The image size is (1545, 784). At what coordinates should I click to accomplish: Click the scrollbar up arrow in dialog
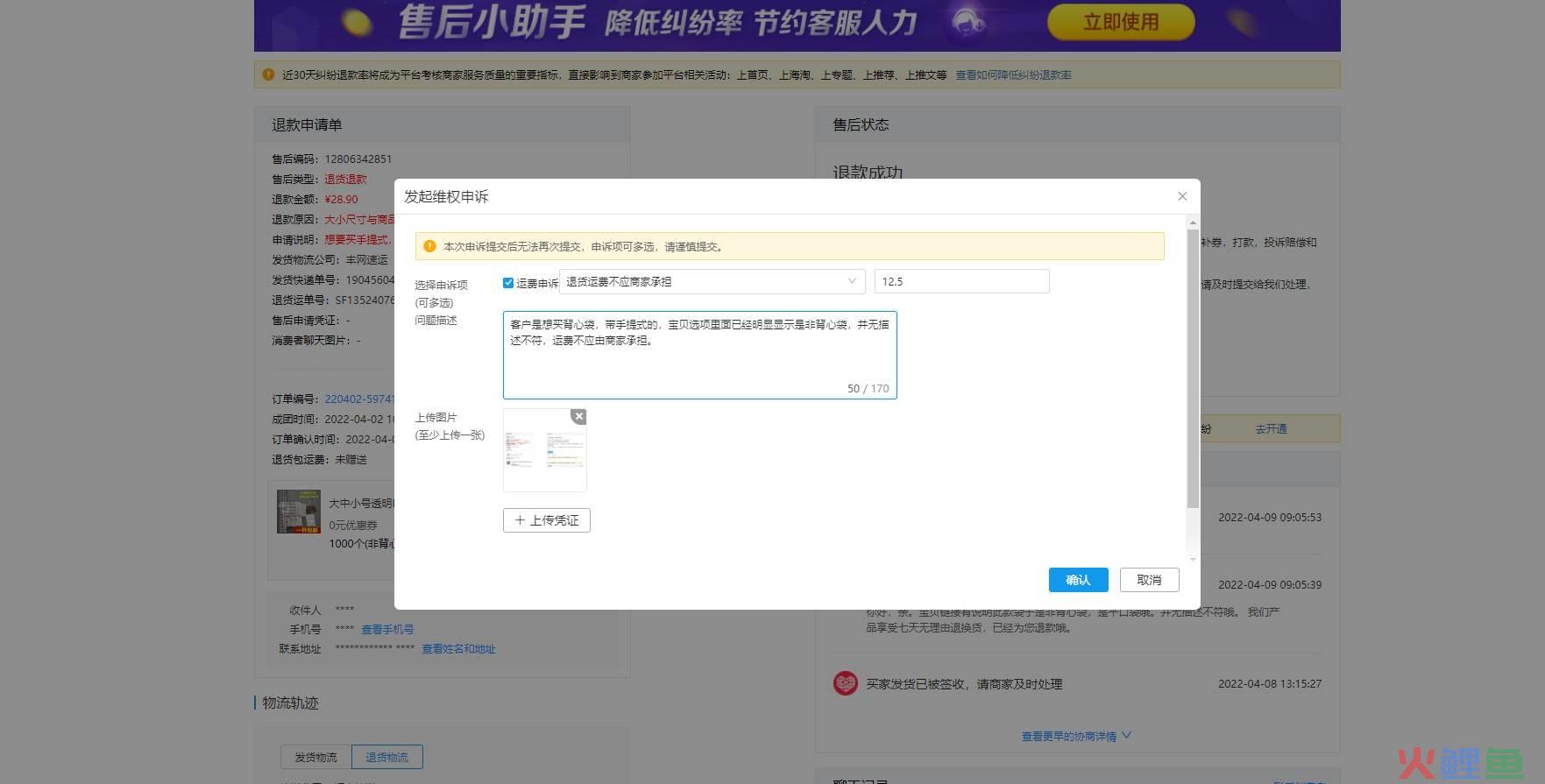pos(1193,222)
